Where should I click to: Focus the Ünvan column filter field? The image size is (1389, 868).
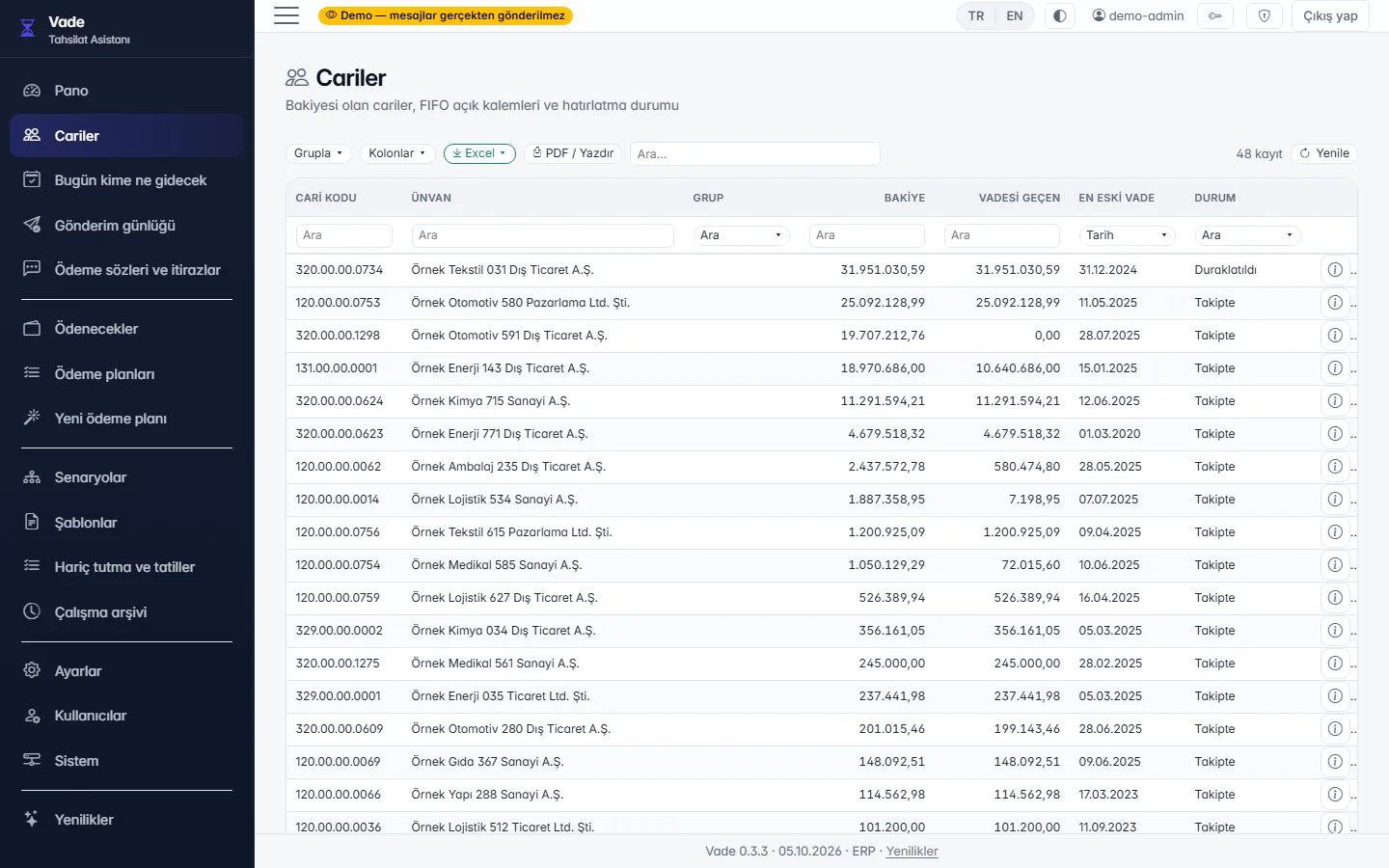[542, 235]
